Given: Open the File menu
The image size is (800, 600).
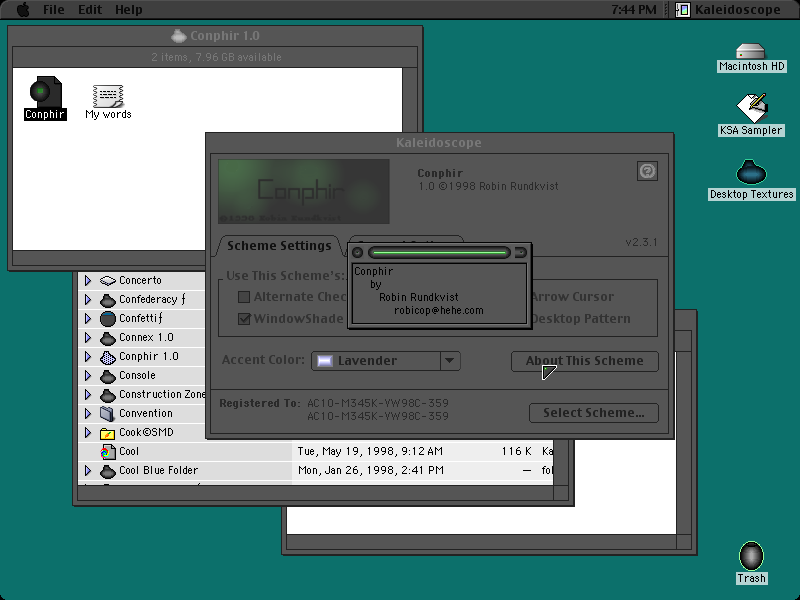Looking at the screenshot, I should coord(54,10).
